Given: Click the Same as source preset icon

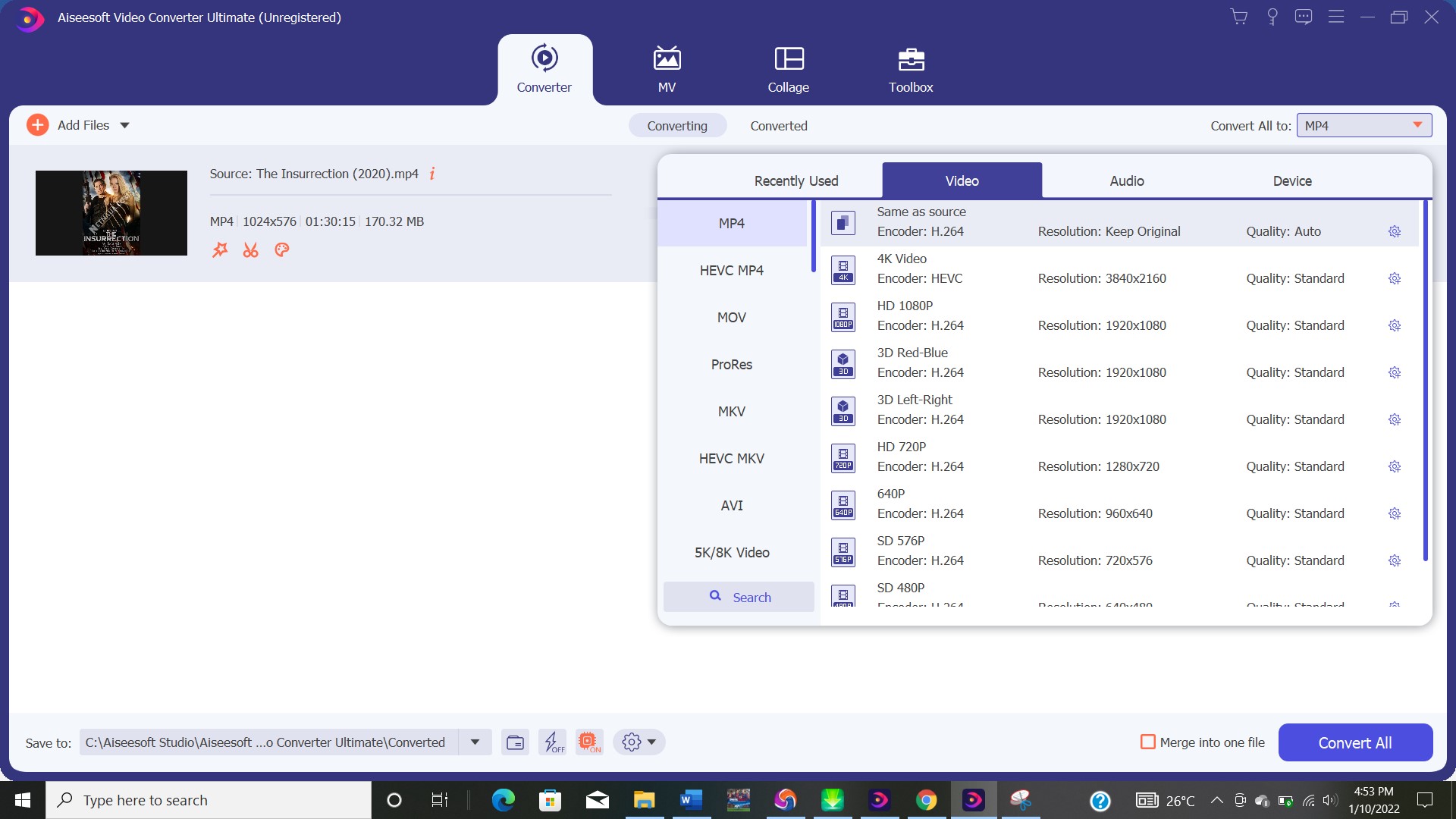Looking at the screenshot, I should (843, 222).
